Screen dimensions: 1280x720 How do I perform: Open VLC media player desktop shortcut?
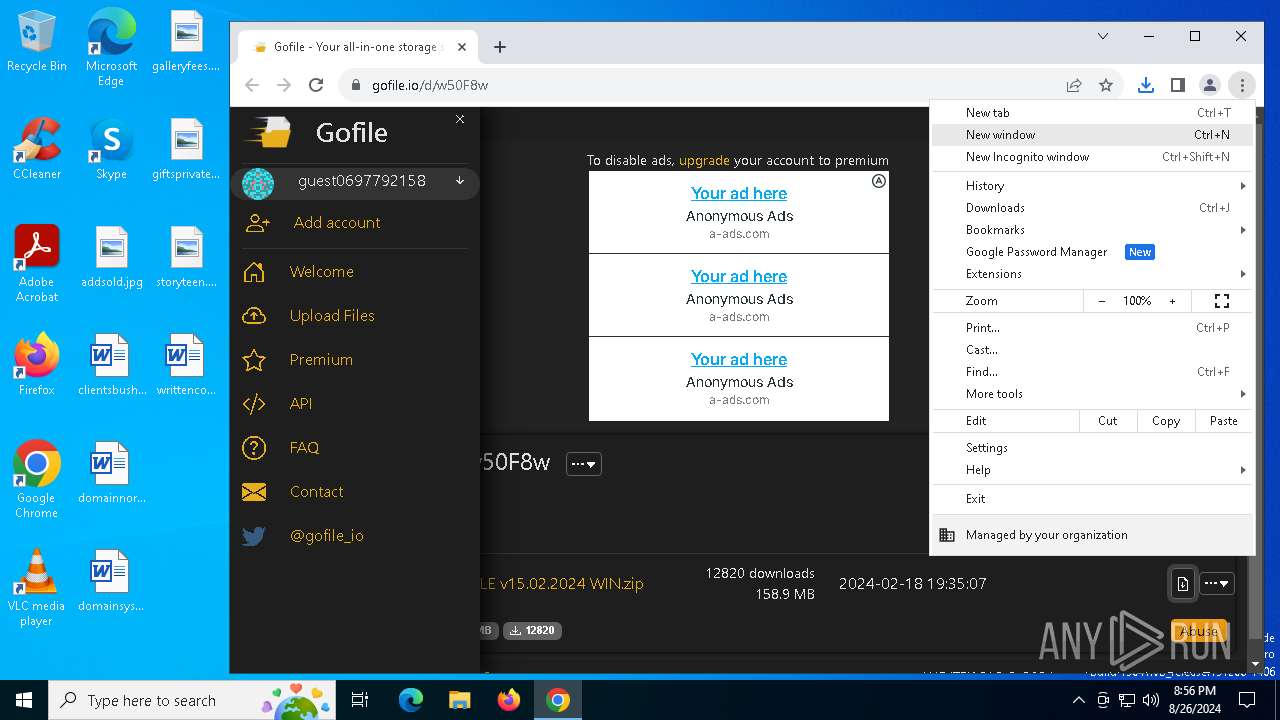click(x=36, y=588)
